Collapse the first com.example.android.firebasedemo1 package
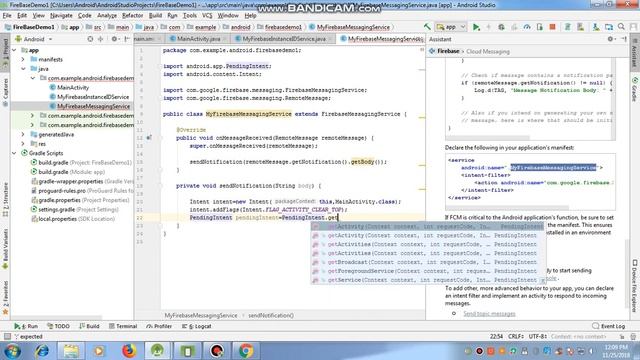 (x=33, y=78)
